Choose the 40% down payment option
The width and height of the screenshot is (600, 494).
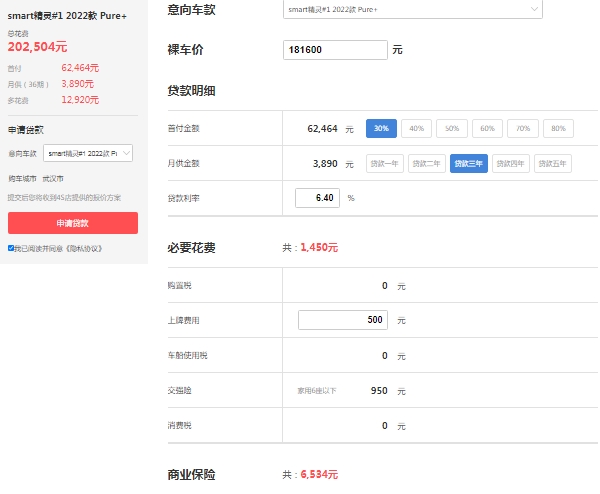416,129
